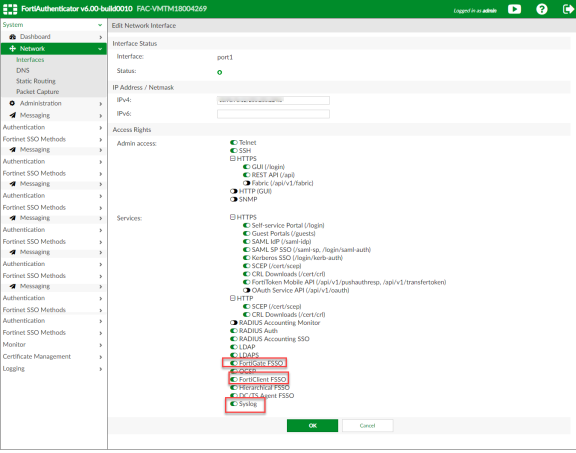Viewport: 576px width, 453px height.
Task: Expand the Administration menu arrow
Action: coord(101,104)
